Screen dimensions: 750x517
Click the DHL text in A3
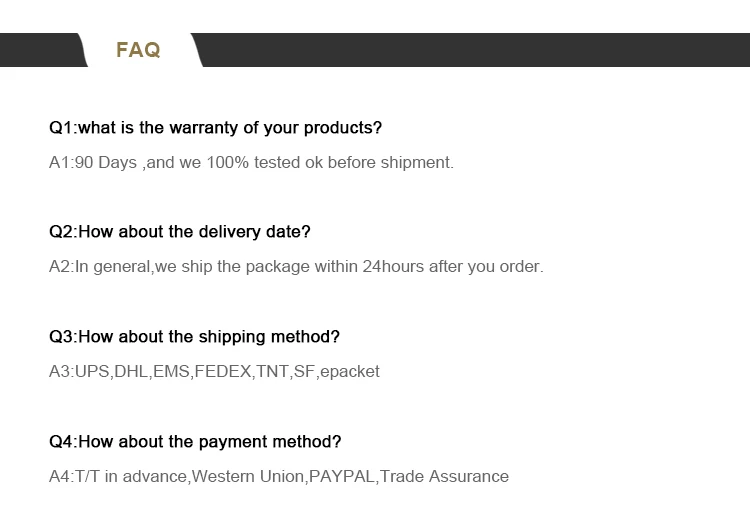[x=130, y=372]
